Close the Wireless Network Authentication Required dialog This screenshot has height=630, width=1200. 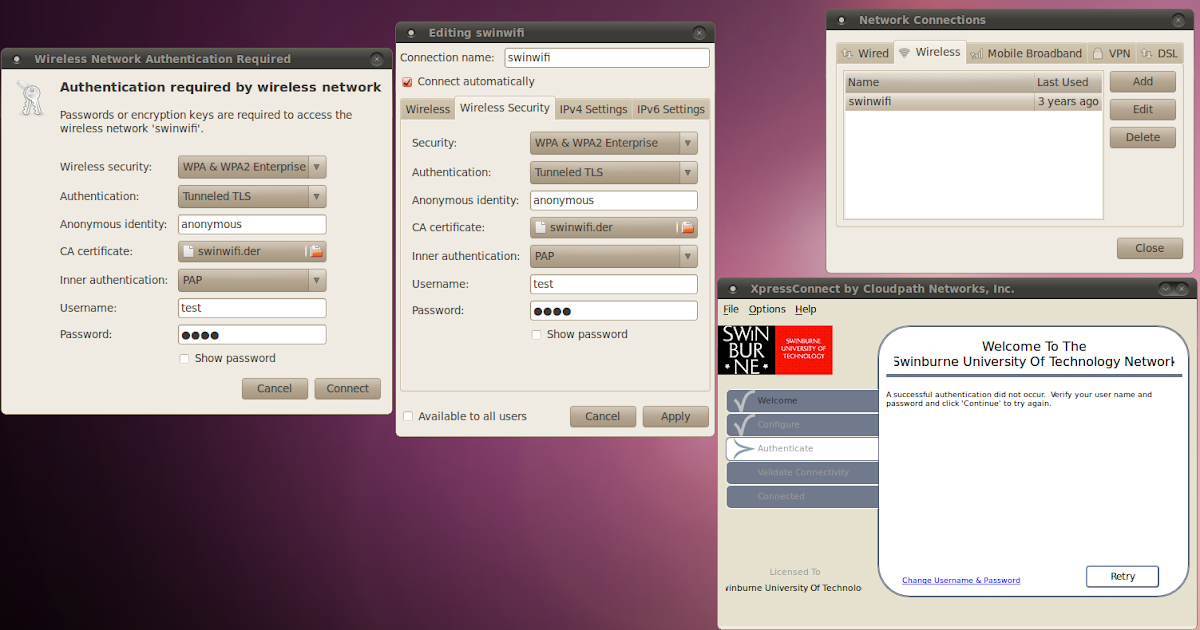(x=376, y=59)
